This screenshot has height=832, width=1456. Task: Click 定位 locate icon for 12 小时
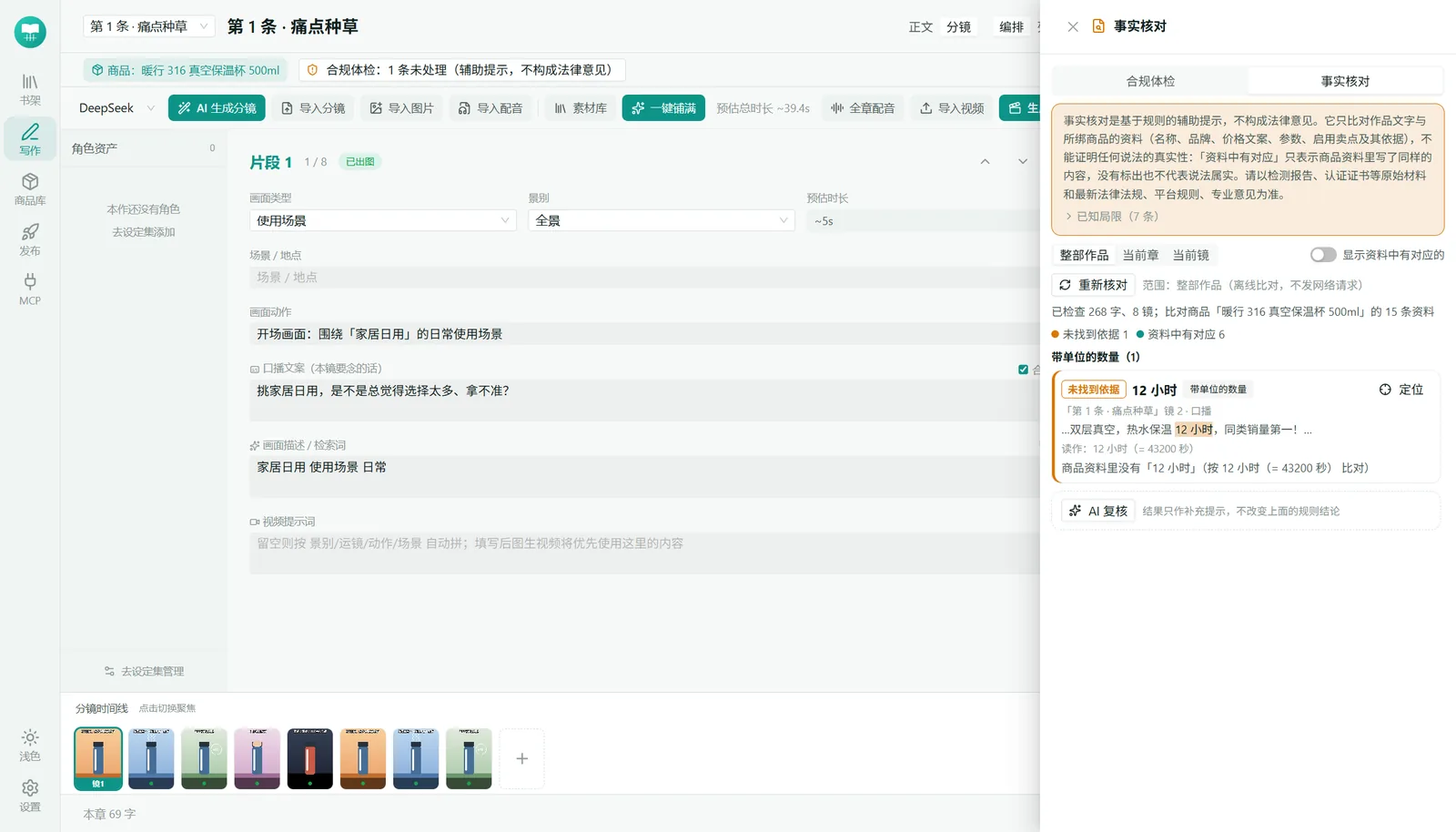tap(1401, 390)
